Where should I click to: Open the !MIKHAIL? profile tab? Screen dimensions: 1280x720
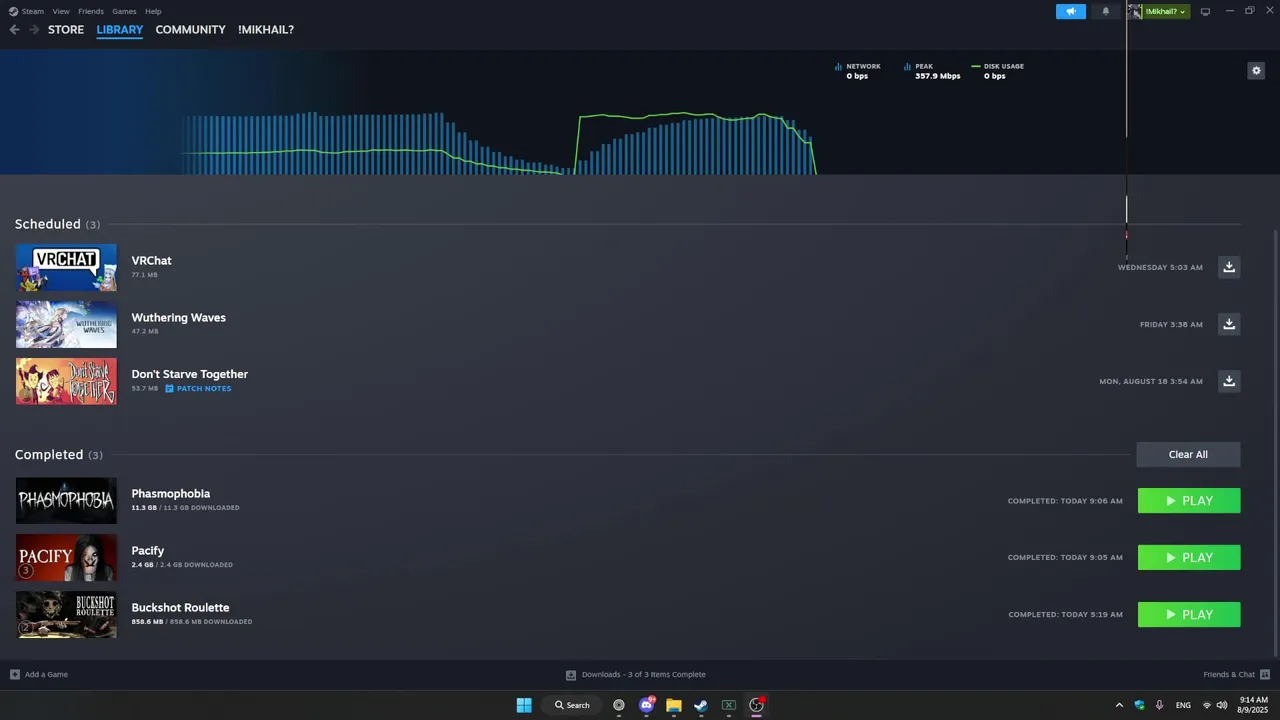pyautogui.click(x=266, y=30)
